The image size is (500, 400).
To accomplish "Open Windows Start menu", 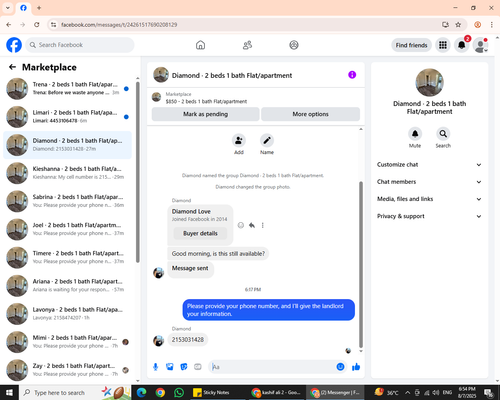I will tap(9, 393).
